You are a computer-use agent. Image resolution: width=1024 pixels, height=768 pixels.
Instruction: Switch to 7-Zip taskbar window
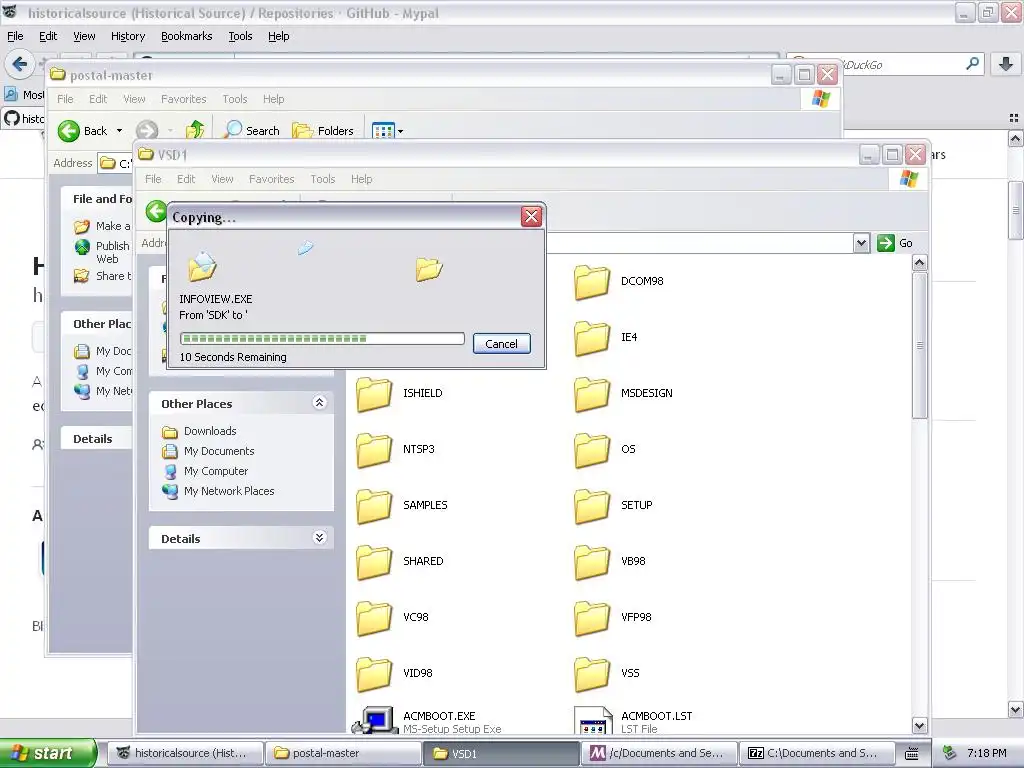(x=817, y=753)
